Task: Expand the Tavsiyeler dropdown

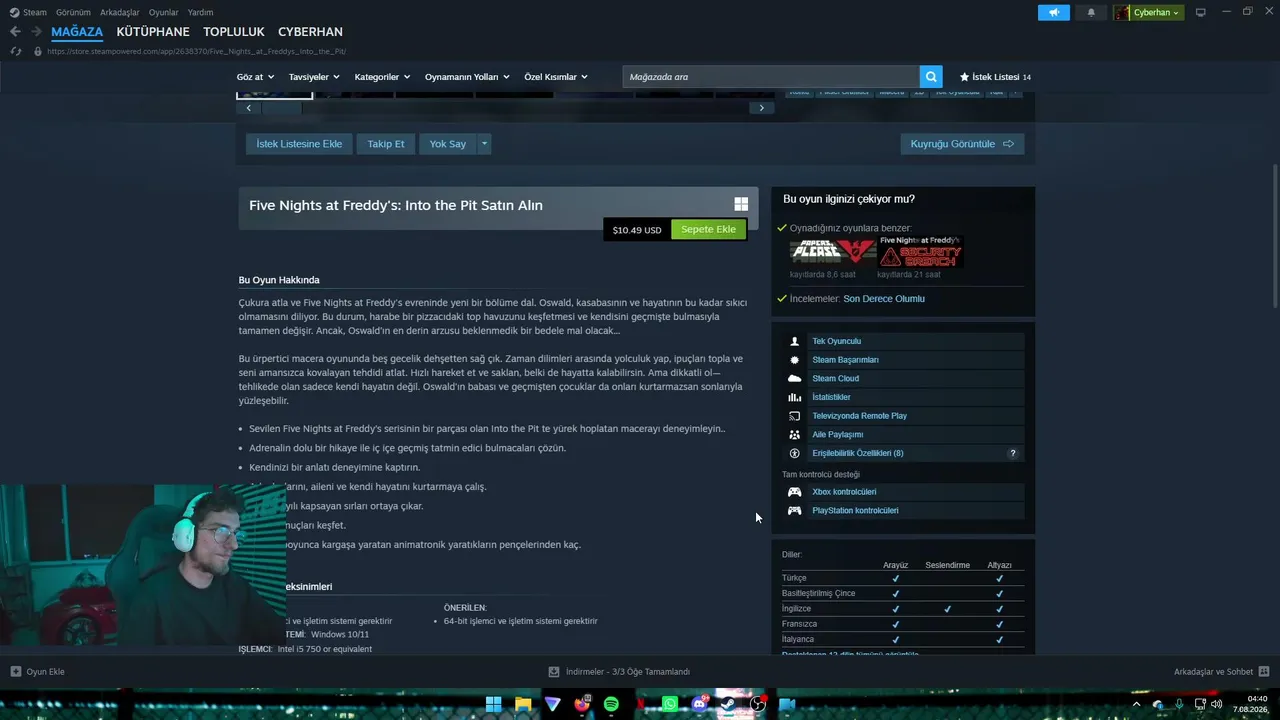Action: click(x=314, y=77)
